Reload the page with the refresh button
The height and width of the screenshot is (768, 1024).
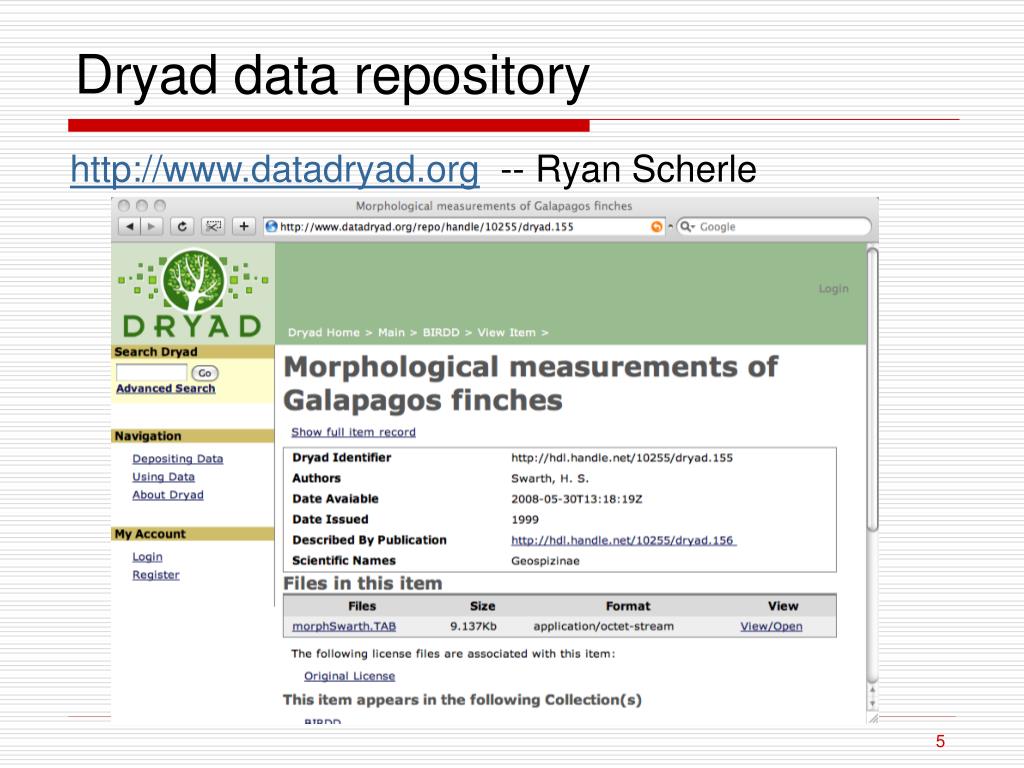point(182,227)
